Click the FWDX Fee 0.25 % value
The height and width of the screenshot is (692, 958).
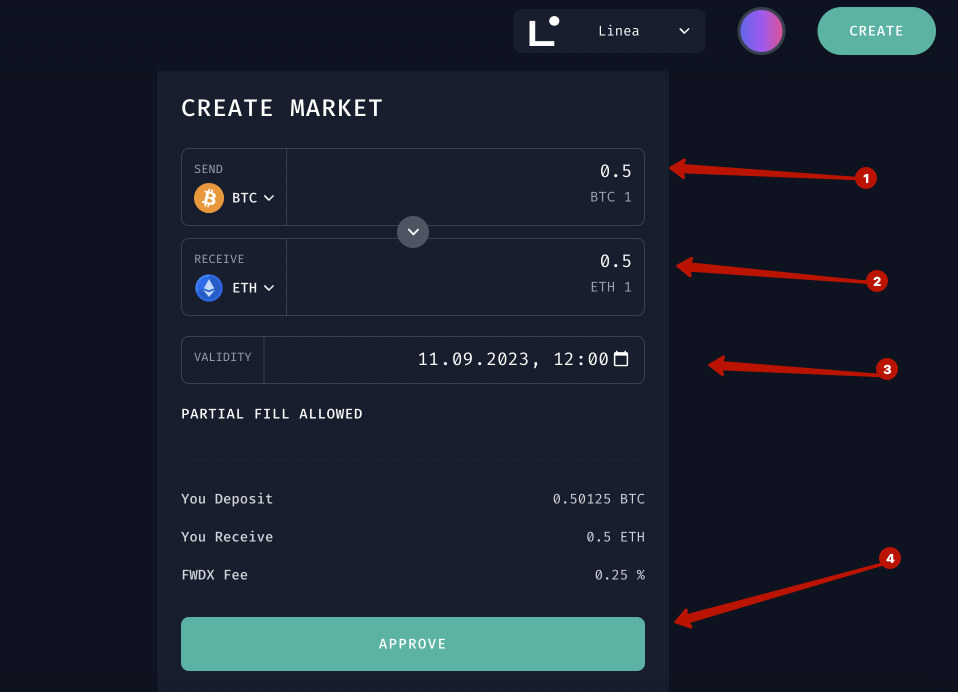tap(619, 575)
